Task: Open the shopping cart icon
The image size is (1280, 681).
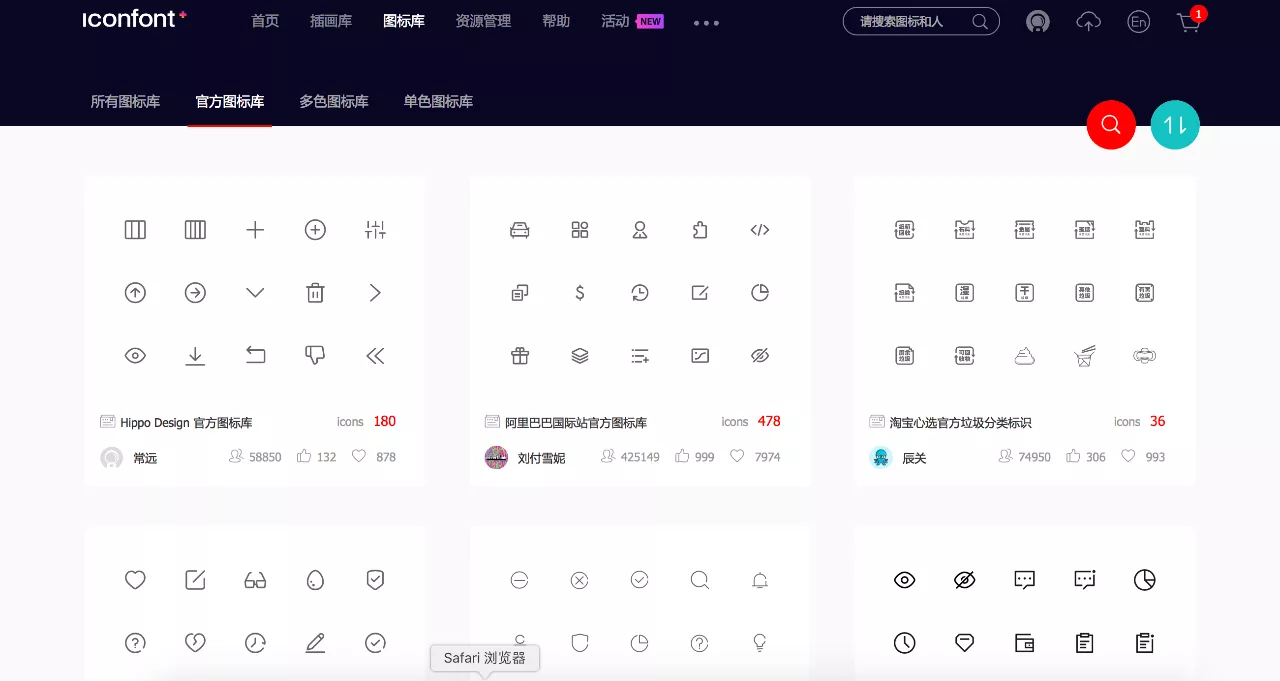Action: tap(1189, 22)
